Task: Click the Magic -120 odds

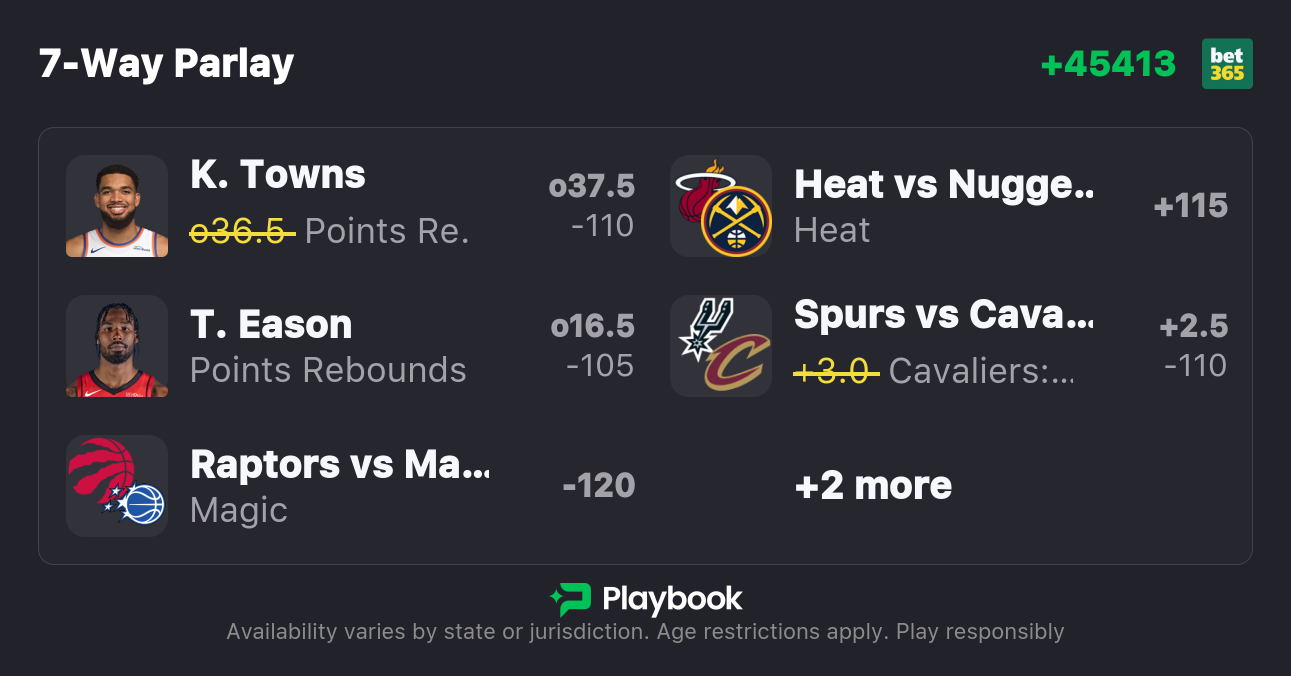Action: coord(598,486)
